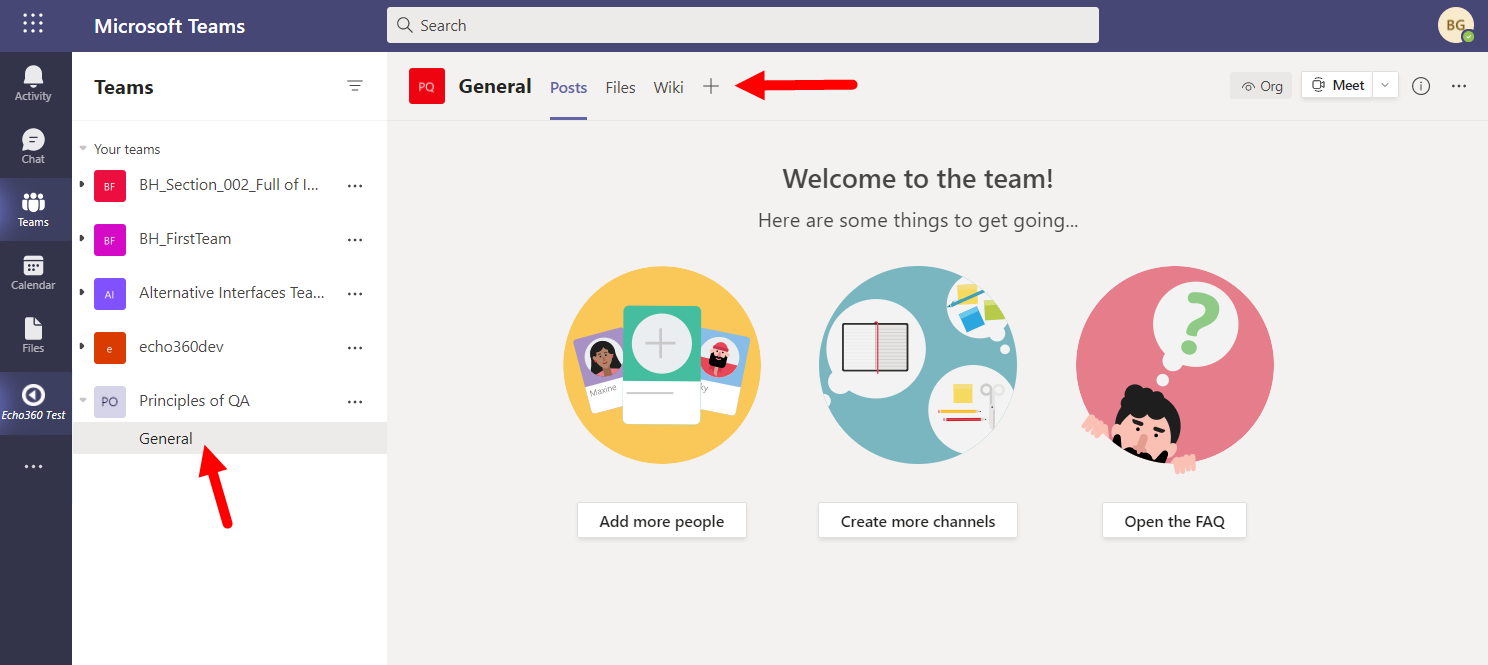Open more options for echo360dev team

[355, 347]
